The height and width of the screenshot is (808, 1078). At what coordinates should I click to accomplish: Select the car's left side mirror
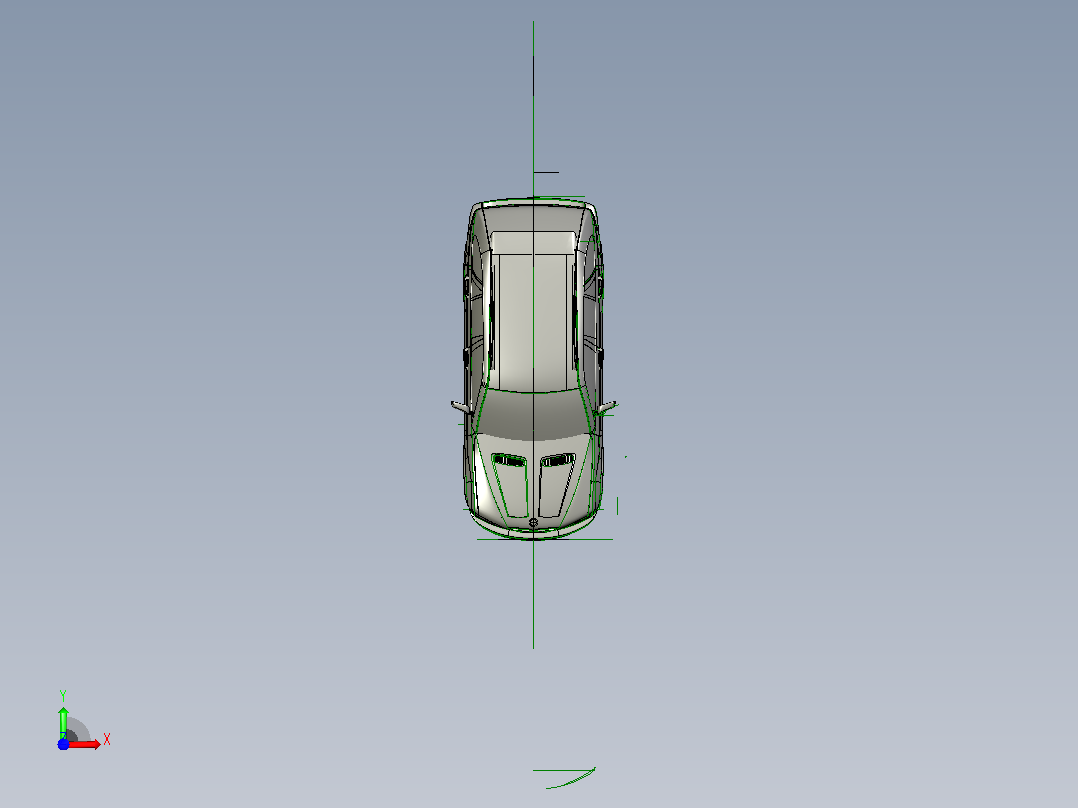pyautogui.click(x=461, y=406)
